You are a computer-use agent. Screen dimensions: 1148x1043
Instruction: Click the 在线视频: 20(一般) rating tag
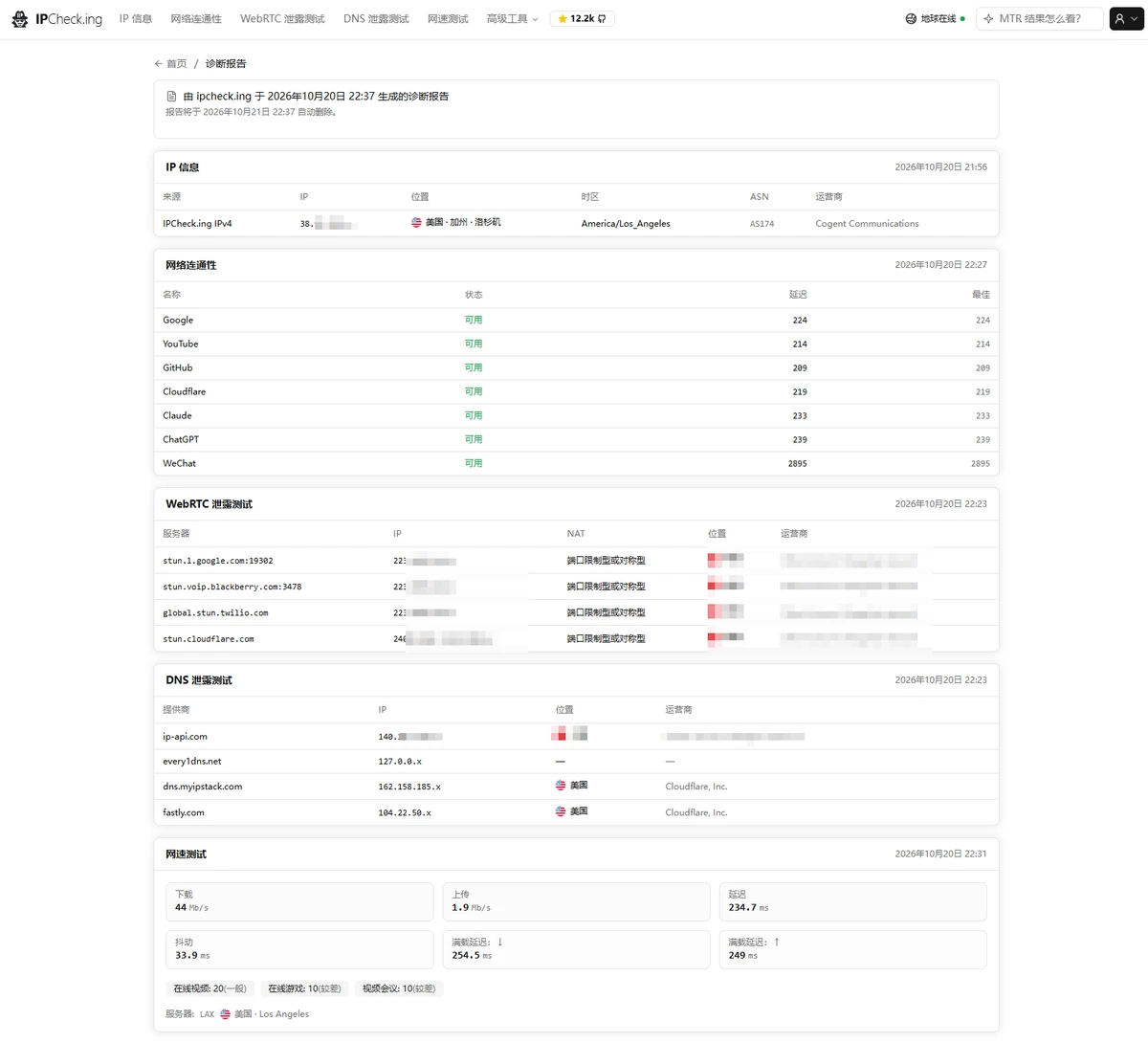(x=210, y=988)
